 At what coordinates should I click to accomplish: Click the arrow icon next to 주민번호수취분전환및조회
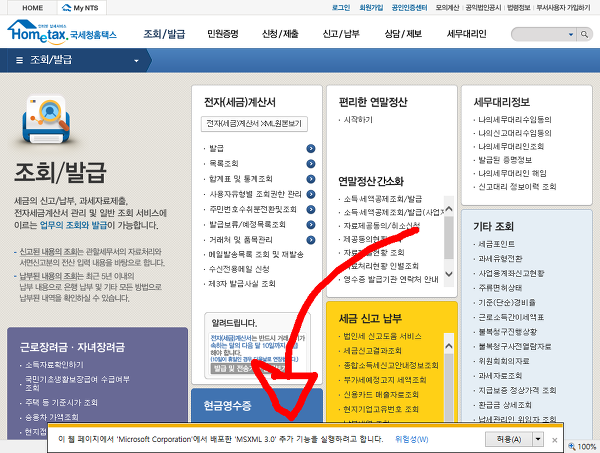tap(311, 209)
